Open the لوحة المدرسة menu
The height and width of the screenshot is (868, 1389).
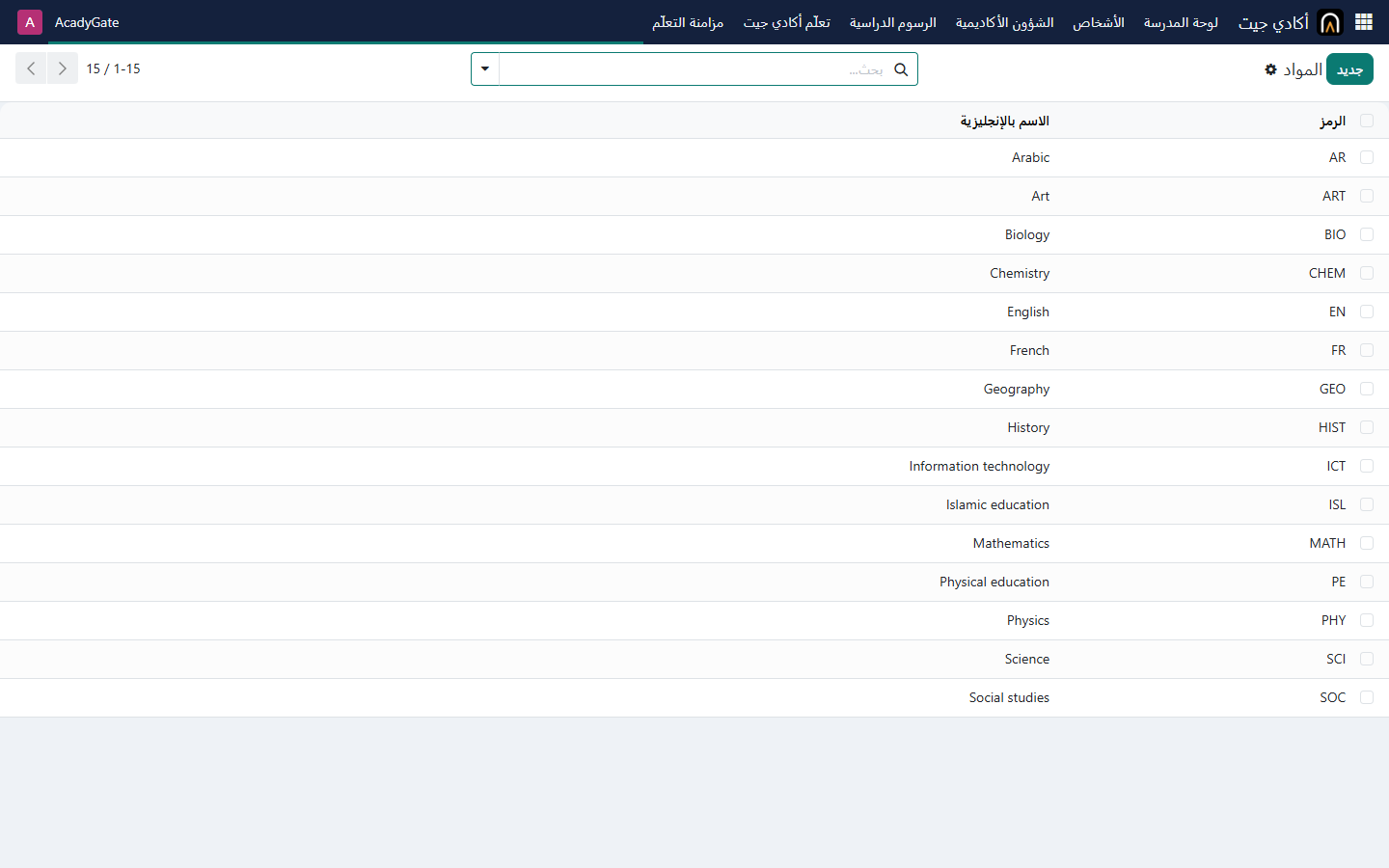click(1181, 22)
